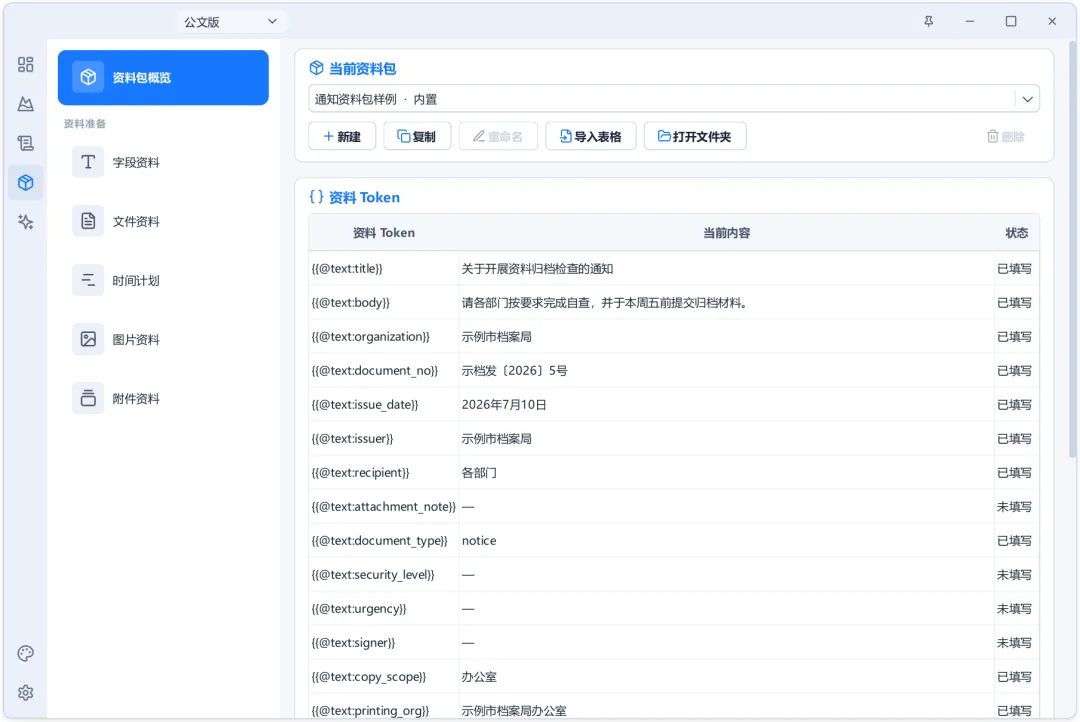Click the 资料 Token column header
This screenshot has height=722, width=1080.
384,233
